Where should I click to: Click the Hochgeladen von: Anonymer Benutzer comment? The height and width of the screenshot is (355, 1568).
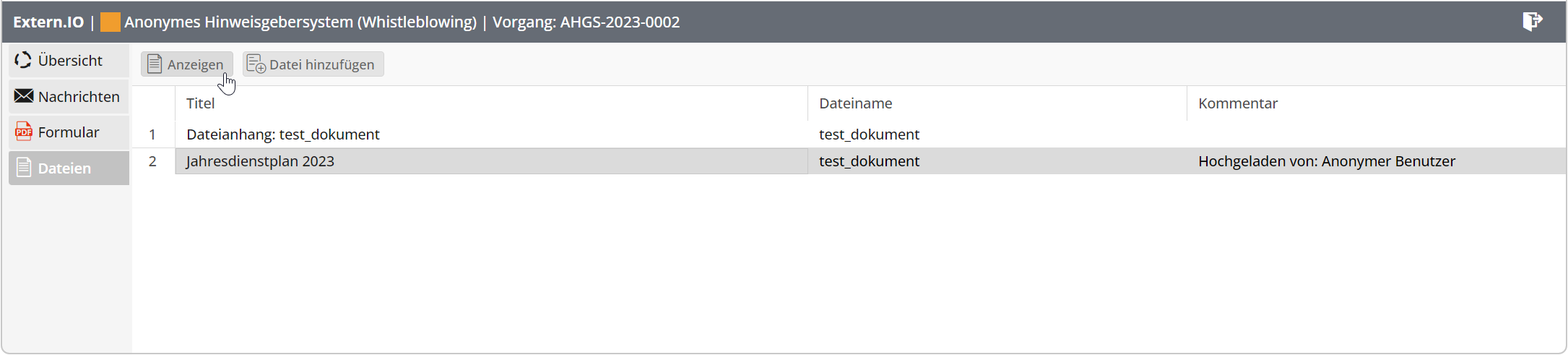pyautogui.click(x=1327, y=161)
